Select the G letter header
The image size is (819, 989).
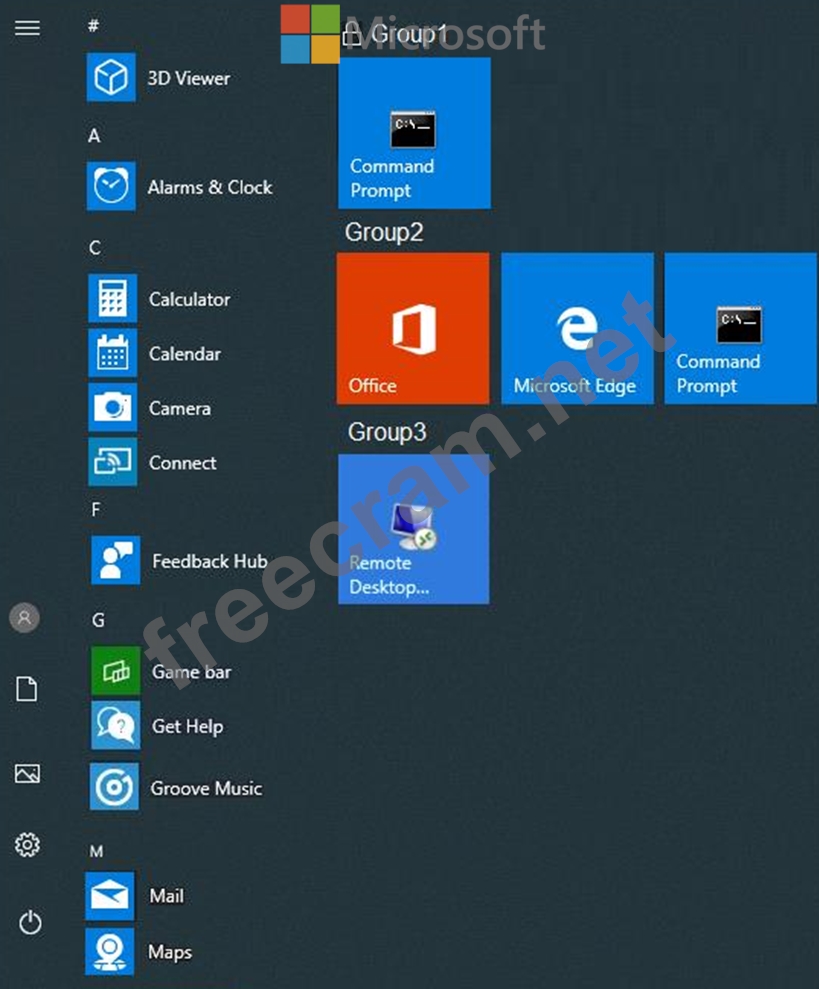pyautogui.click(x=98, y=620)
